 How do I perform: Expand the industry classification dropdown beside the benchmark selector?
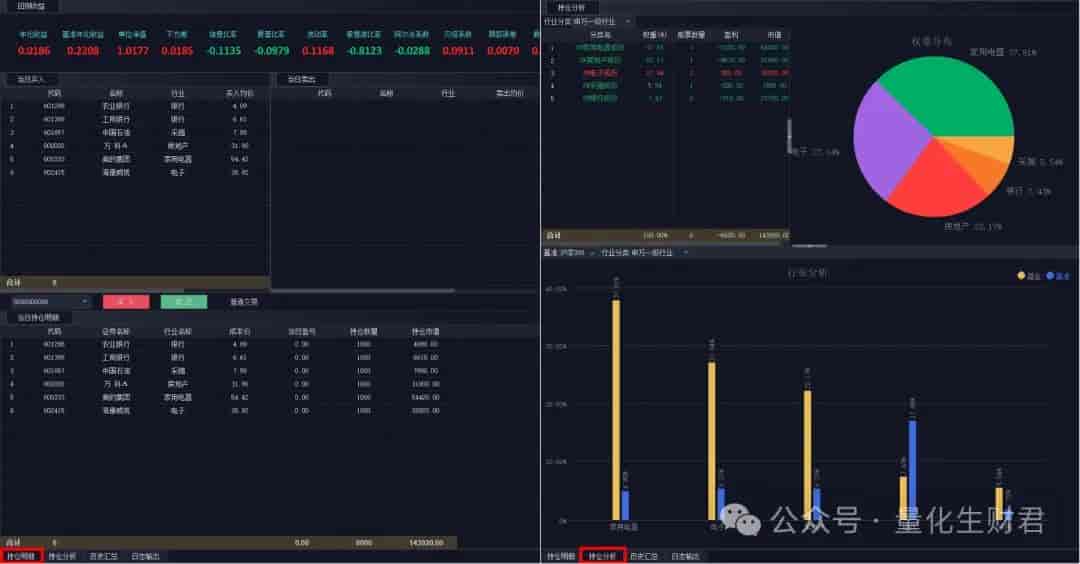click(x=645, y=253)
